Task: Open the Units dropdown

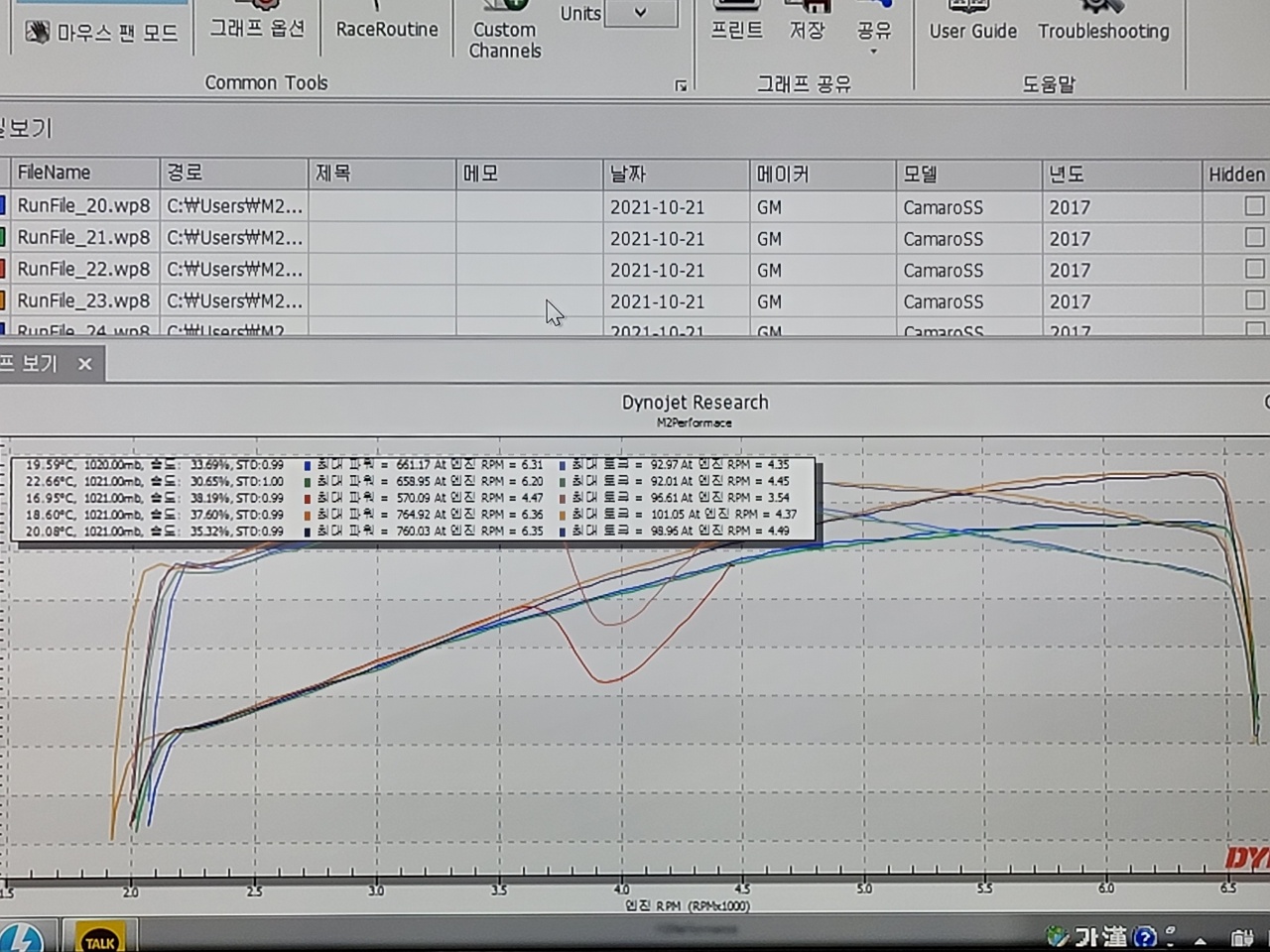Action: click(641, 14)
